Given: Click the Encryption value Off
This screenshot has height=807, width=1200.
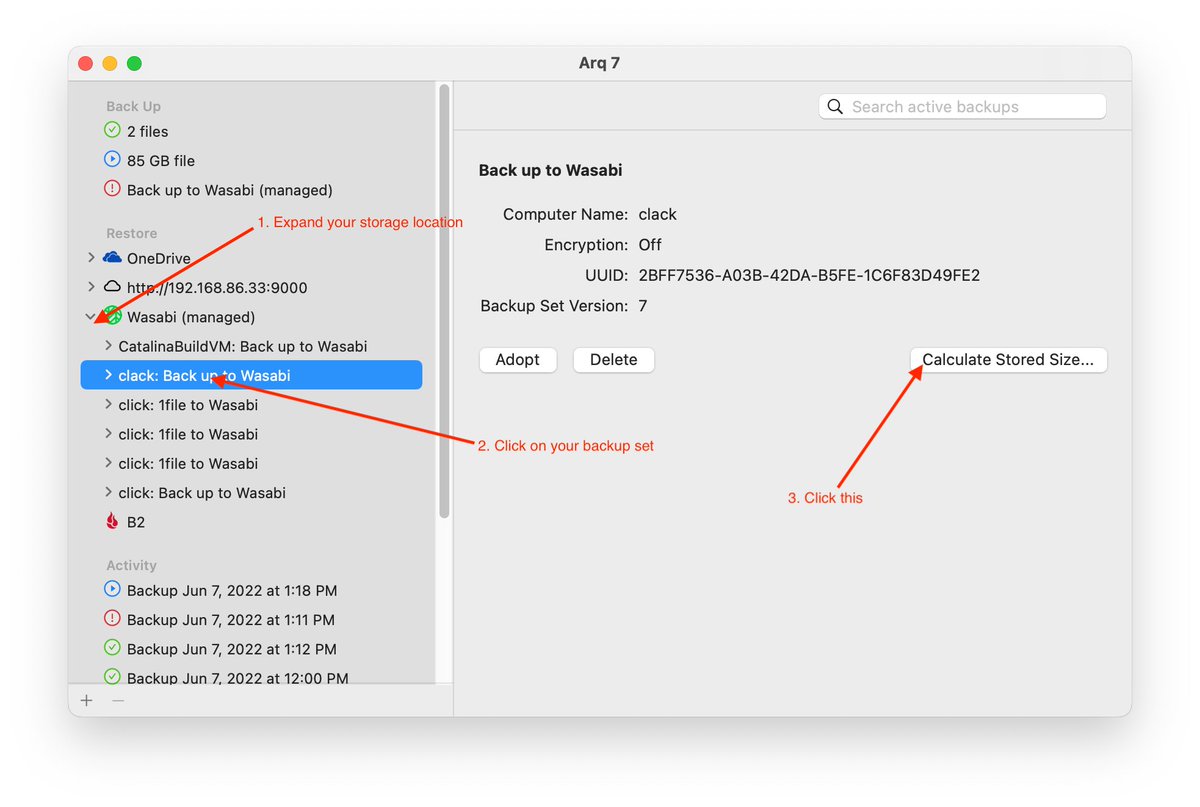Looking at the screenshot, I should click(x=650, y=244).
